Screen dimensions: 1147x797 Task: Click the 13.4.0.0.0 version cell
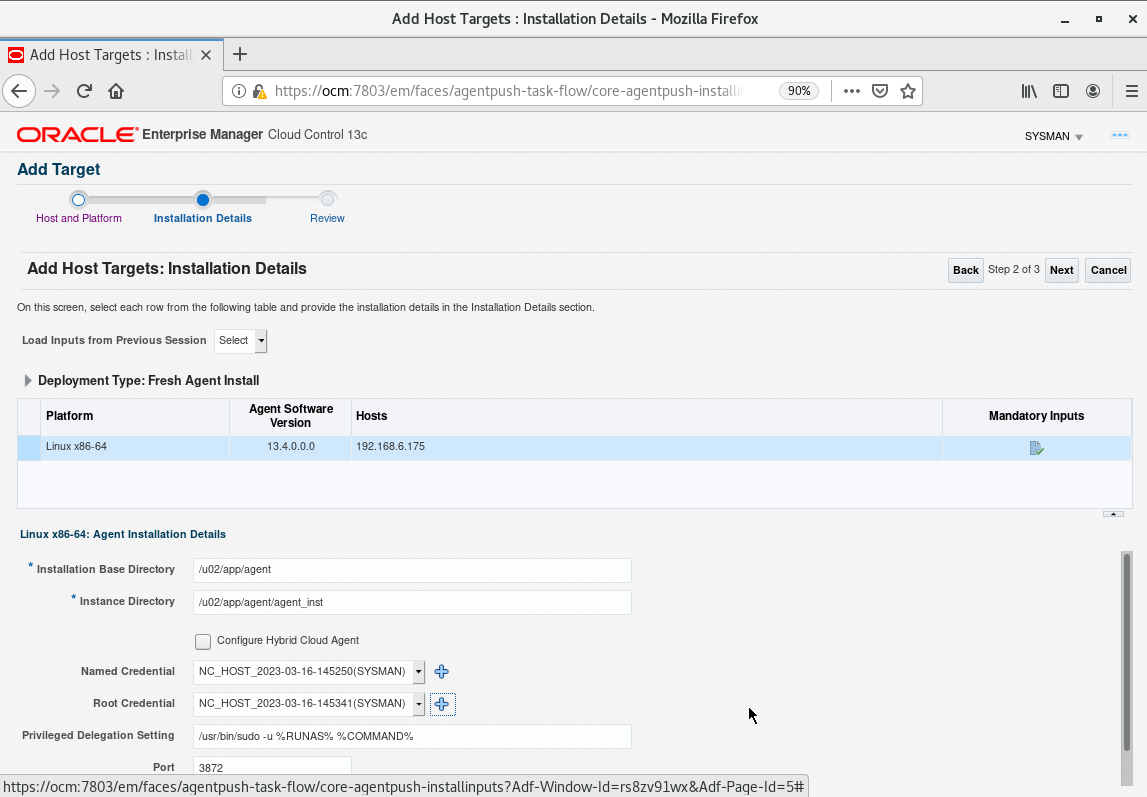(290, 448)
